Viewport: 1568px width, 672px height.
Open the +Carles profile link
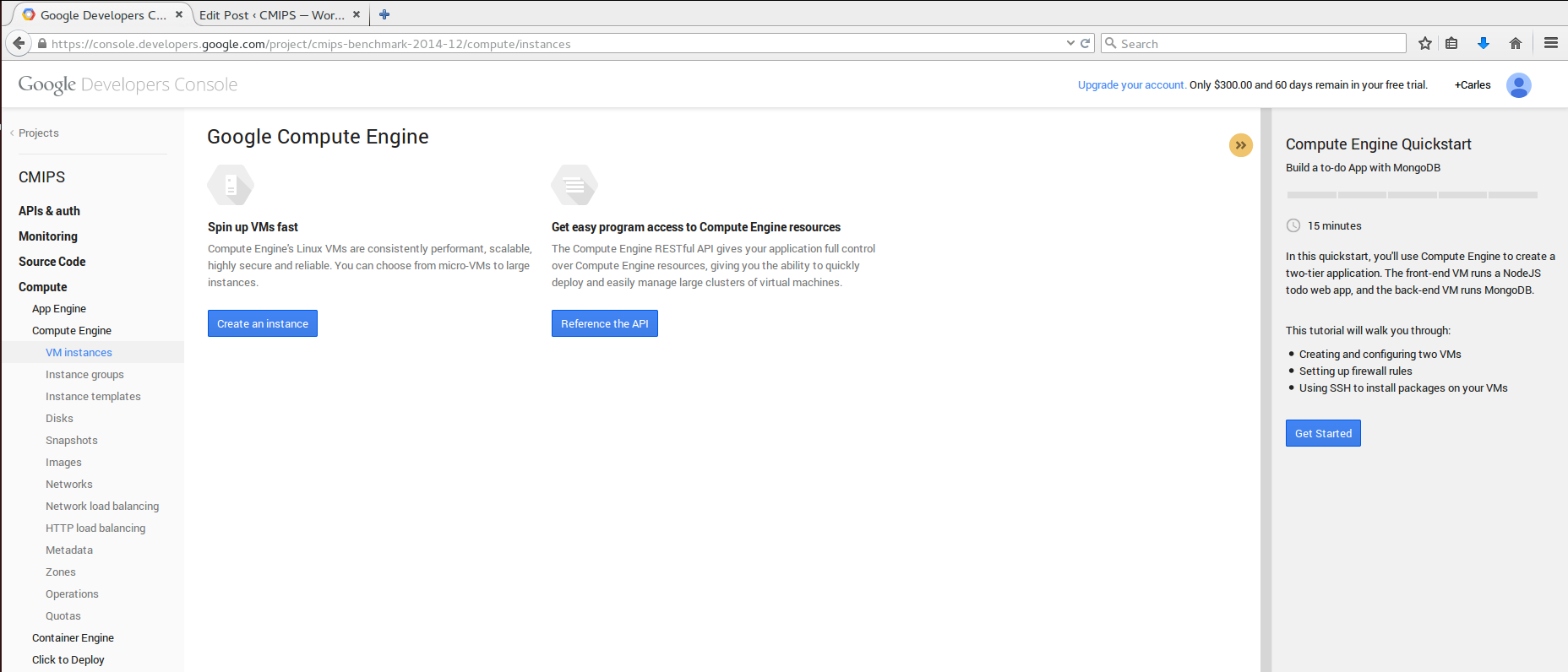[1473, 85]
